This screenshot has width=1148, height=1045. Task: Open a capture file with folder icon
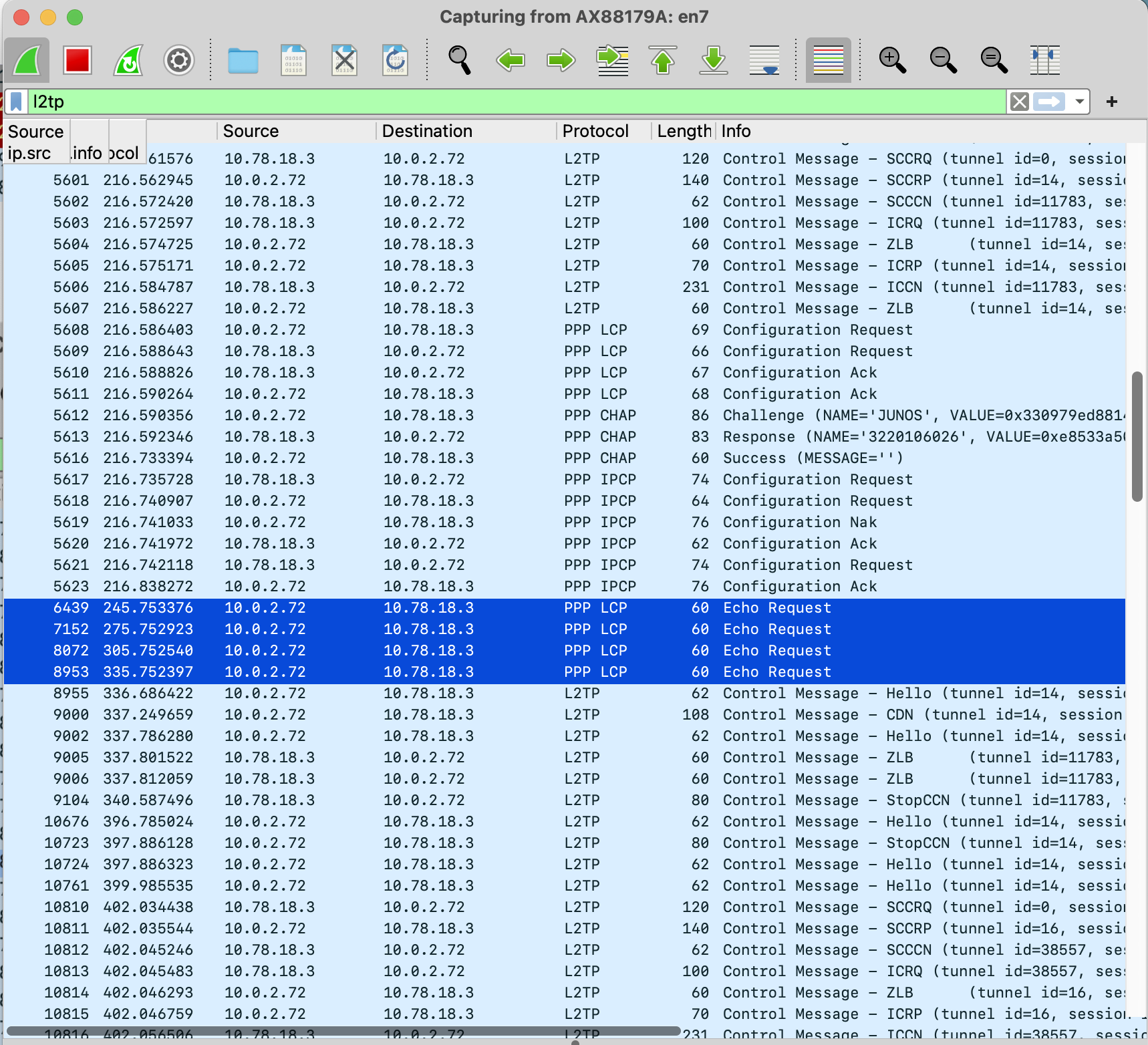(x=243, y=60)
